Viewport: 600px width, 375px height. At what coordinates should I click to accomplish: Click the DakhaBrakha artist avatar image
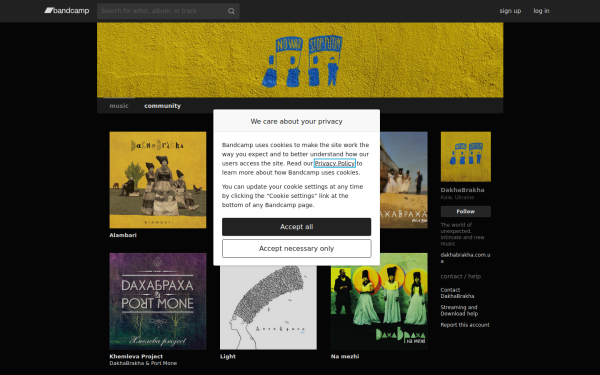[466, 157]
